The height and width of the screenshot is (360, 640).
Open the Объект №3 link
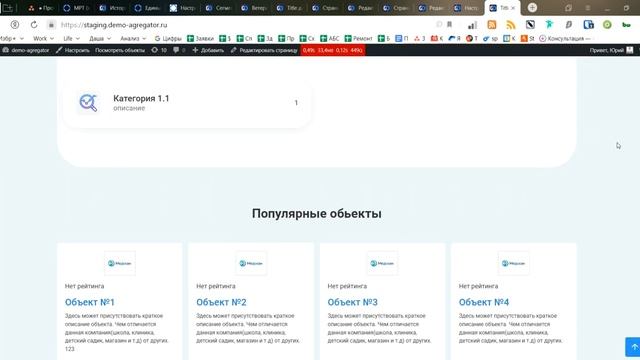click(353, 302)
